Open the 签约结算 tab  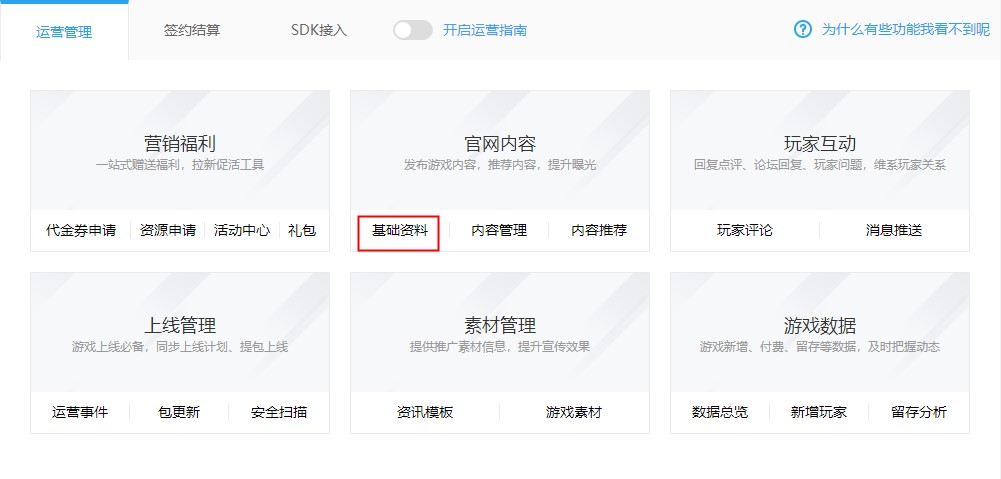[x=192, y=30]
